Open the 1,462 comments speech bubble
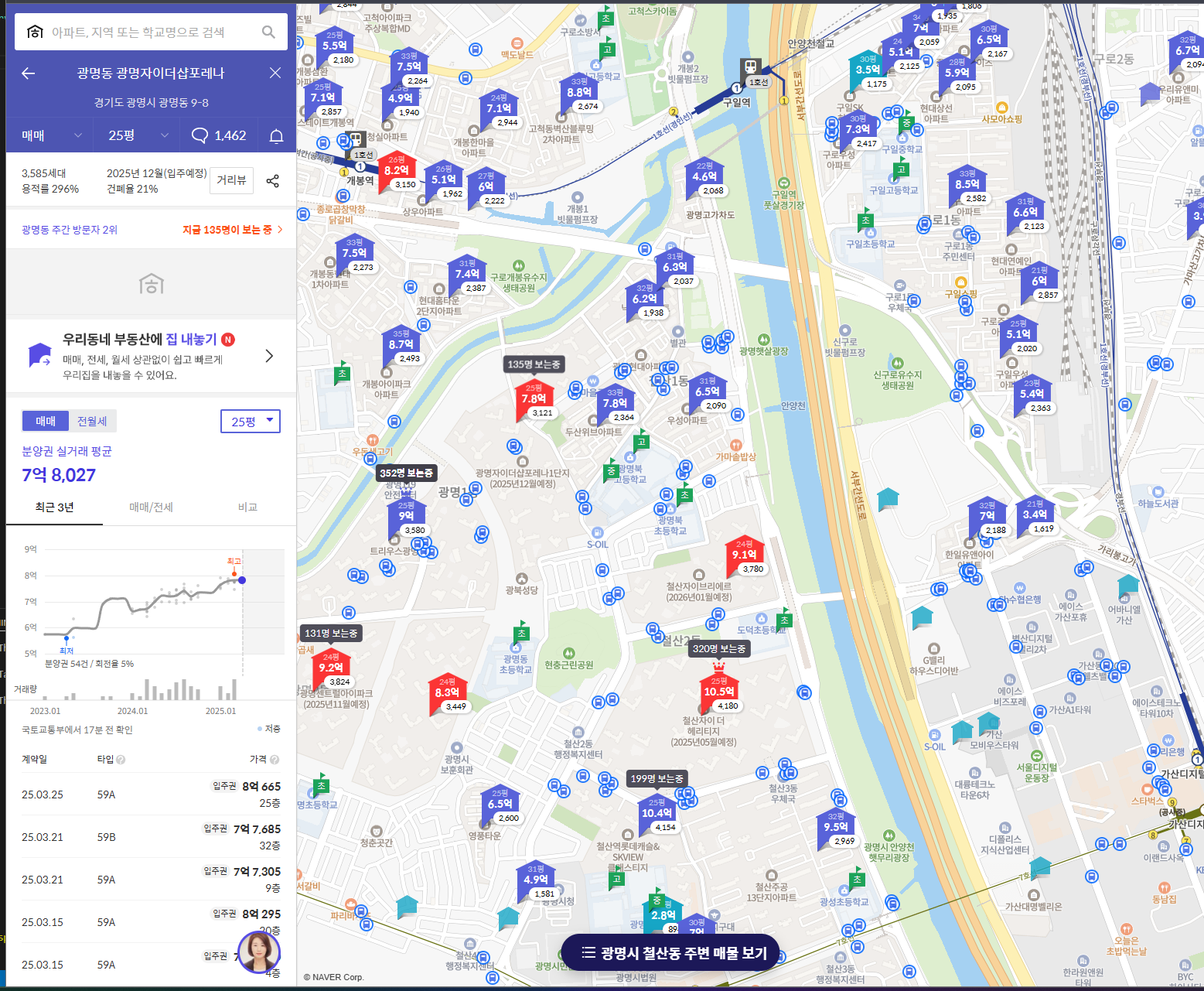 (219, 135)
